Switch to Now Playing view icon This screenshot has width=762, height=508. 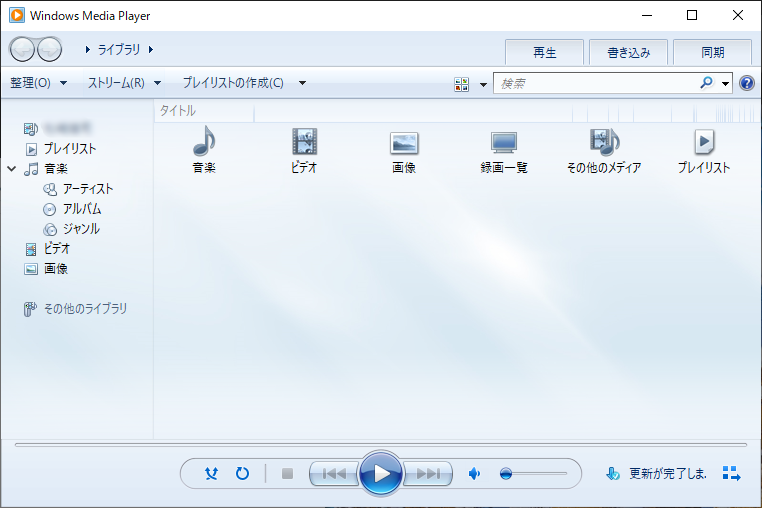click(731, 474)
